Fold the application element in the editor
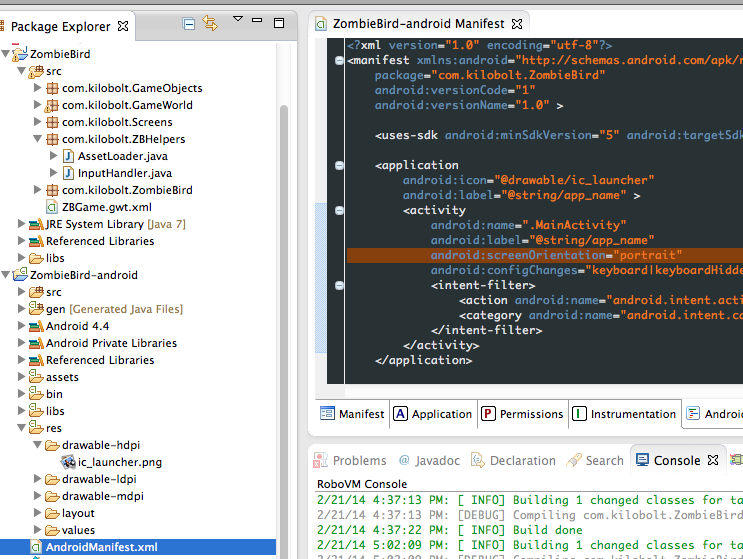Viewport: 743px width, 559px height. tap(339, 165)
